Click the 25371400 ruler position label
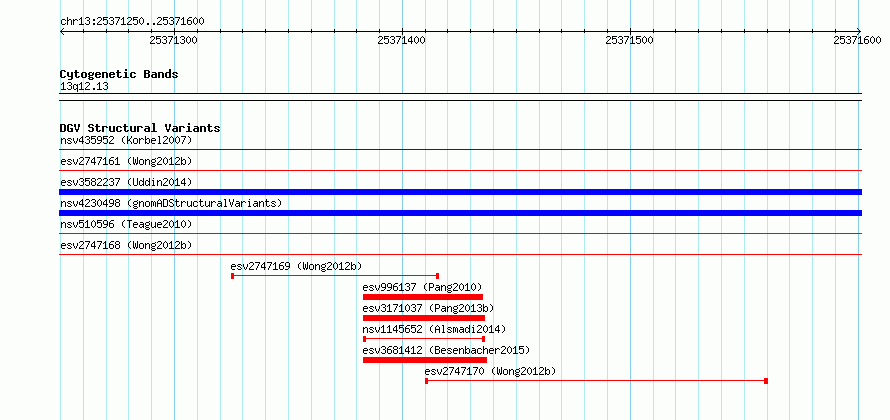 pos(401,40)
